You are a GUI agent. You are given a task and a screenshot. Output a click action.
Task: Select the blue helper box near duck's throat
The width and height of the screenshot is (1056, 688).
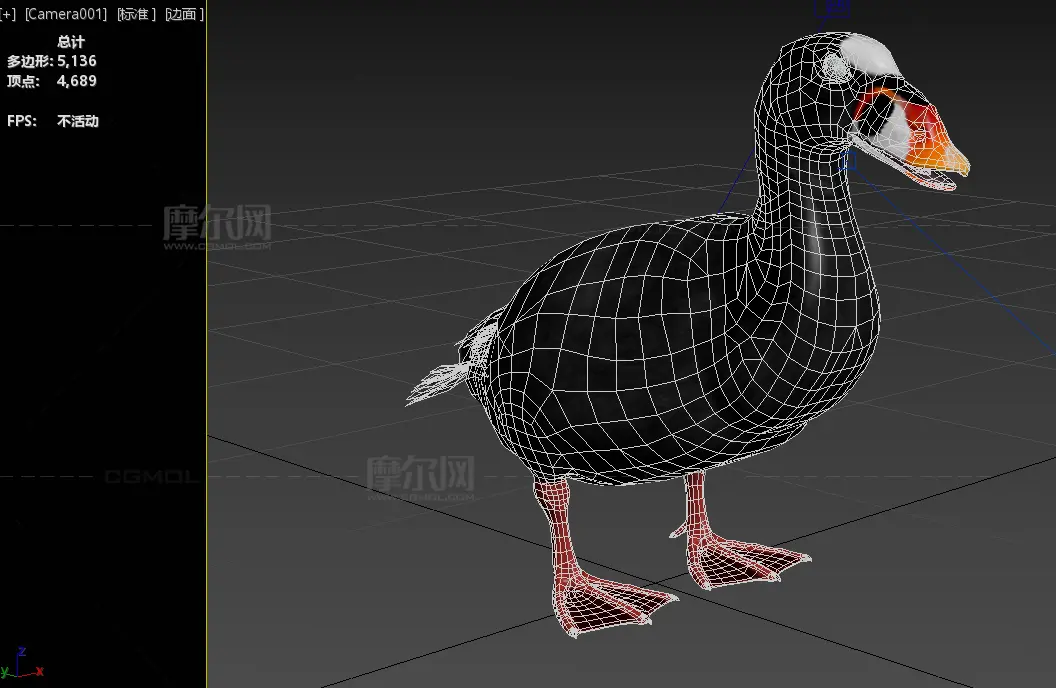851,160
